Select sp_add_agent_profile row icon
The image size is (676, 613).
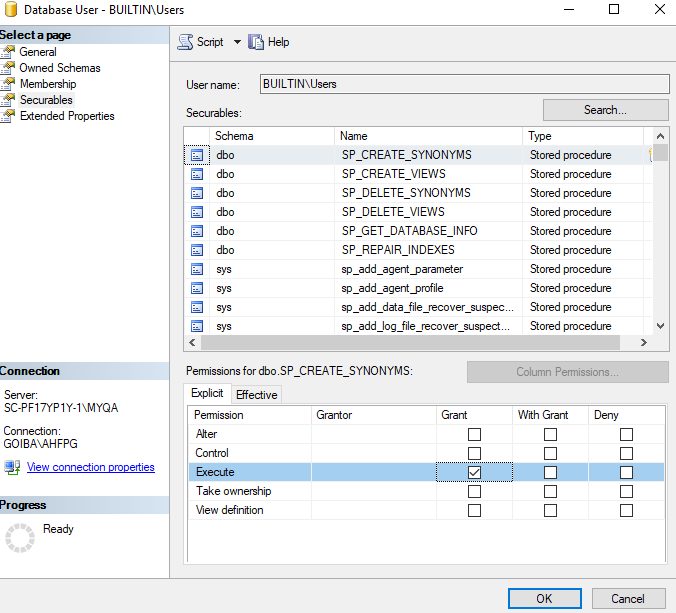click(197, 288)
